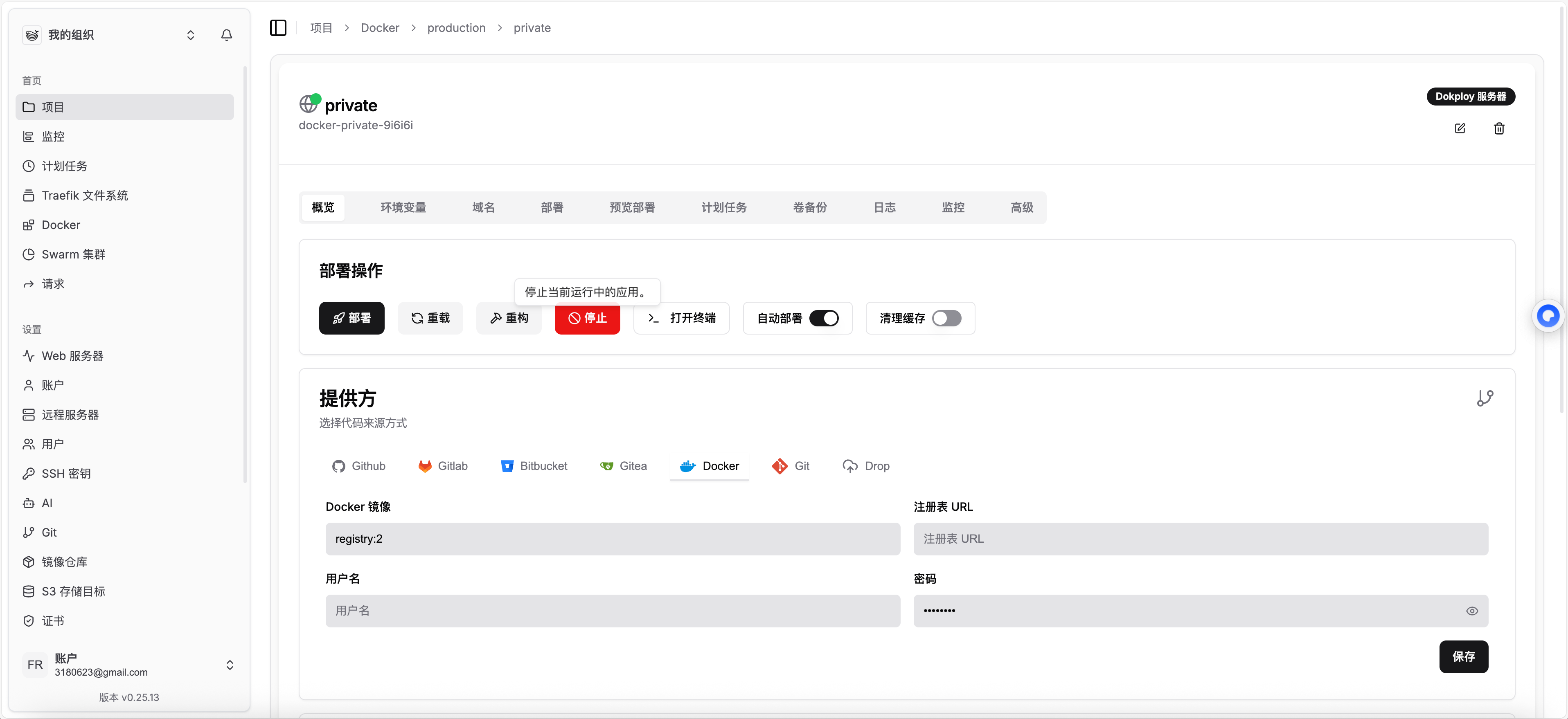The image size is (1568, 719).
Task: Click the red 停止 button
Action: (587, 318)
